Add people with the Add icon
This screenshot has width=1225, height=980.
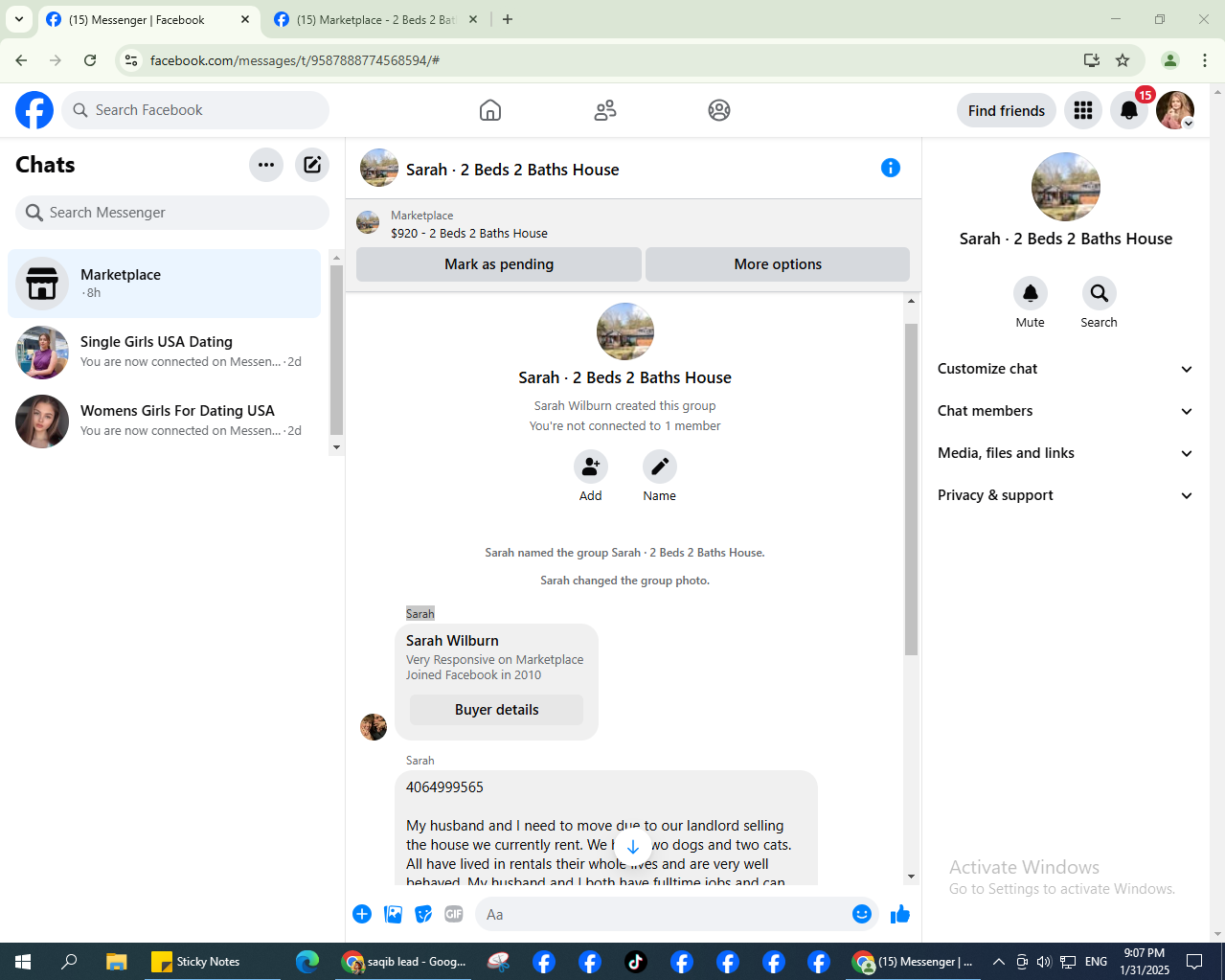click(591, 467)
